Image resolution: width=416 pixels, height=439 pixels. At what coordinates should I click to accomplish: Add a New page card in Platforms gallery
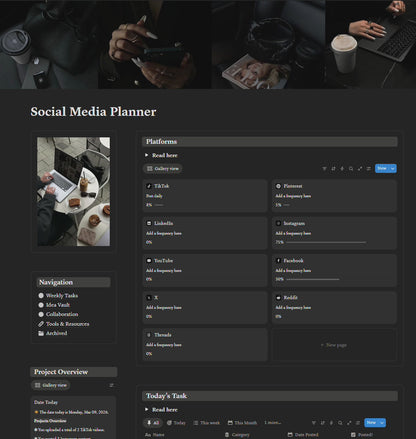point(334,345)
